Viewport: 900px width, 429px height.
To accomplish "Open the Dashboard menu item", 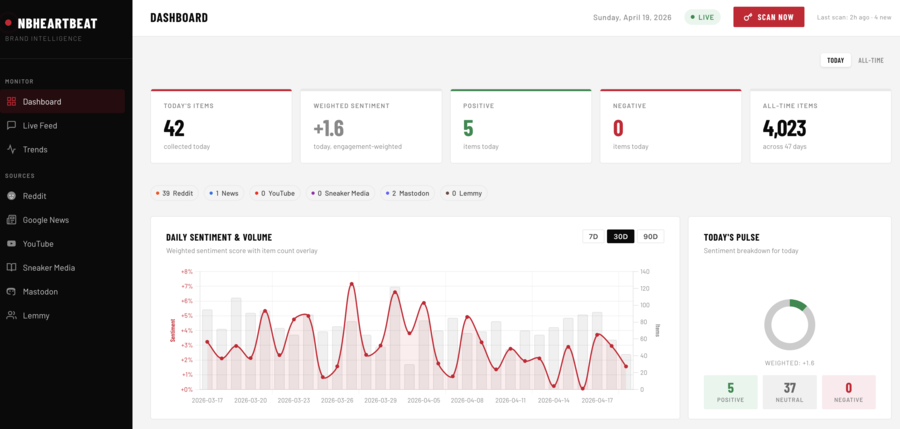I will 63,102.
